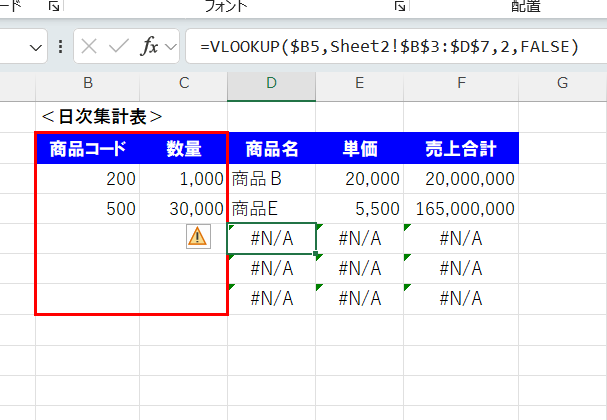The width and height of the screenshot is (607, 420).
Task: Click the error warning icon beside #N/A
Action: tap(198, 236)
